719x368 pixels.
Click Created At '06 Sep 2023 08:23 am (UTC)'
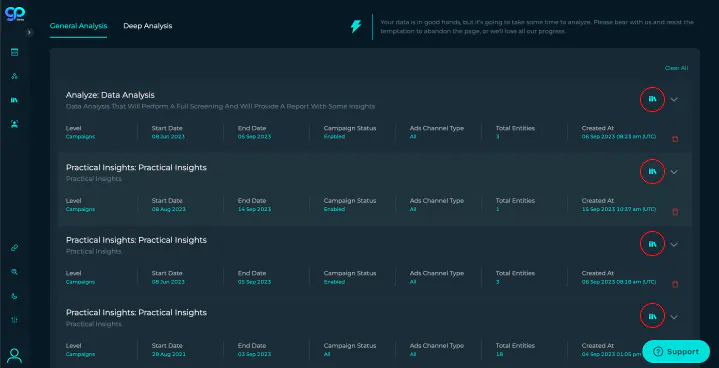coord(619,137)
